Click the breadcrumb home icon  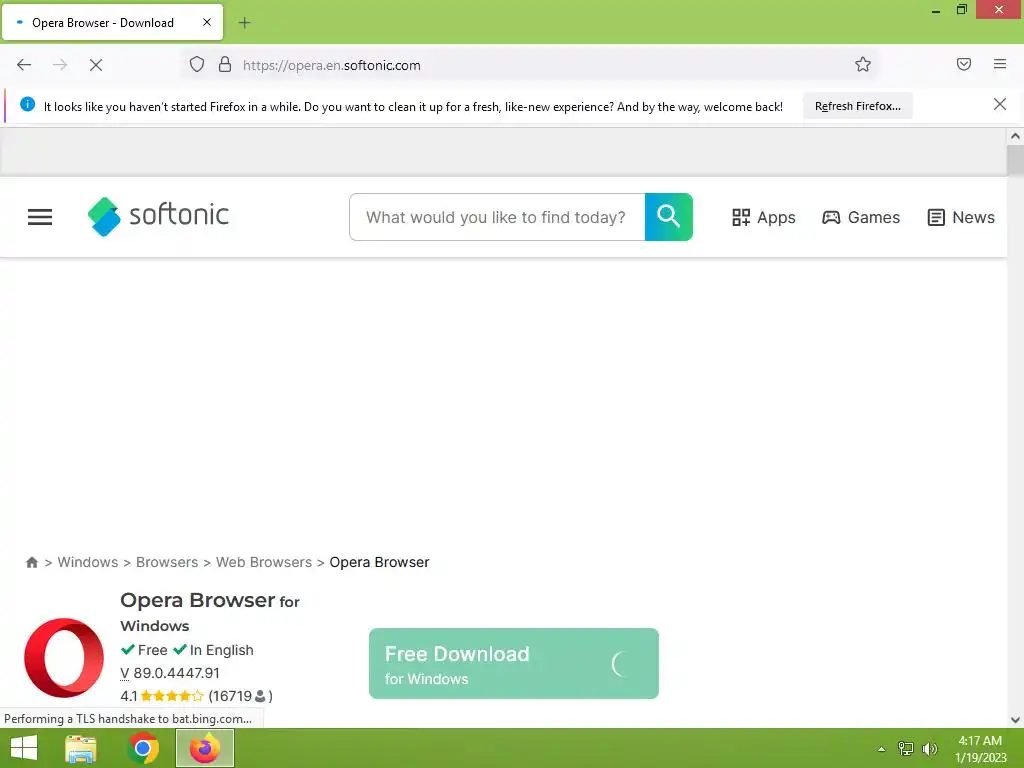tap(31, 562)
